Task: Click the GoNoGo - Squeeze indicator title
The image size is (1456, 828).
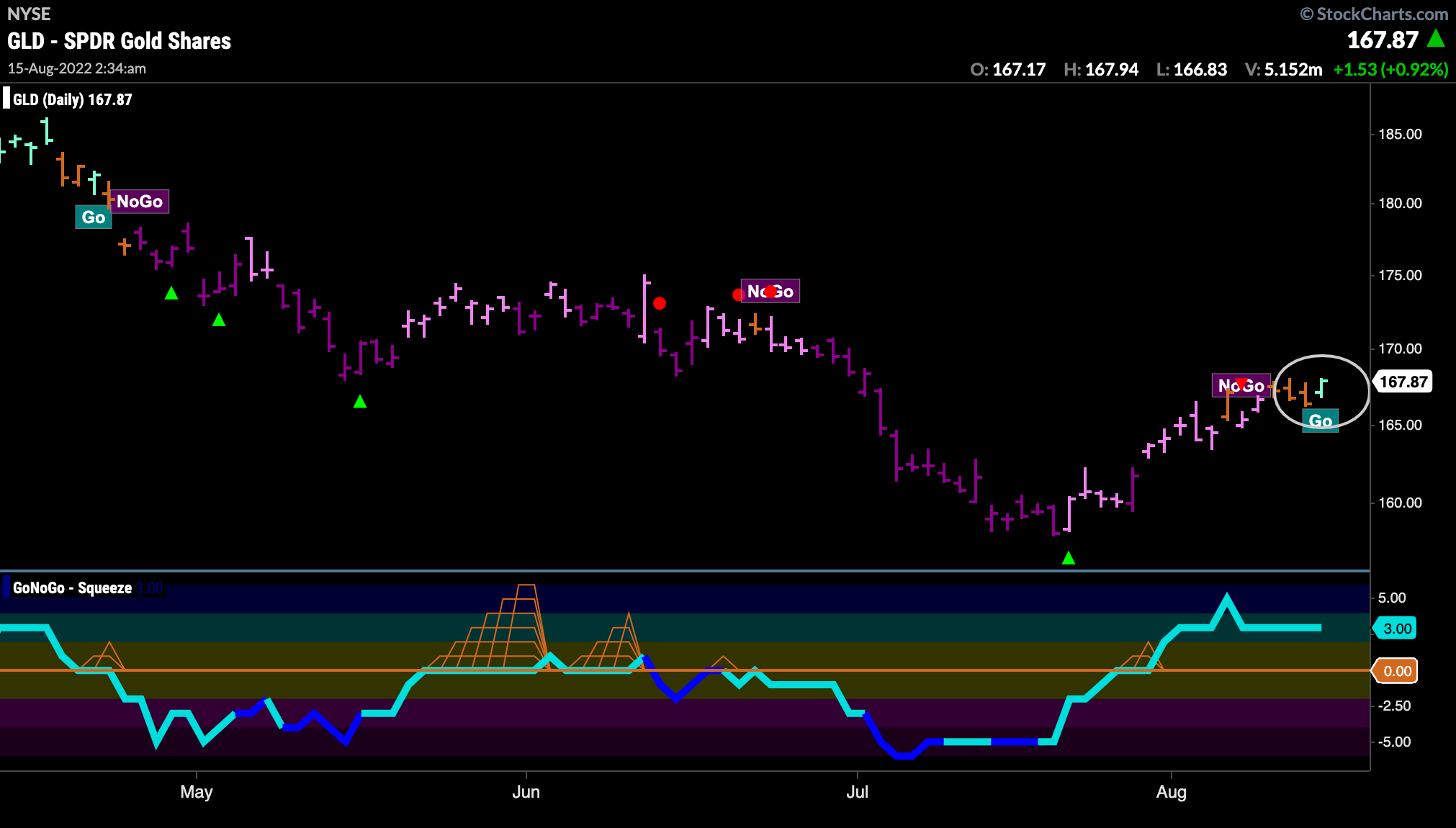Action: click(72, 588)
